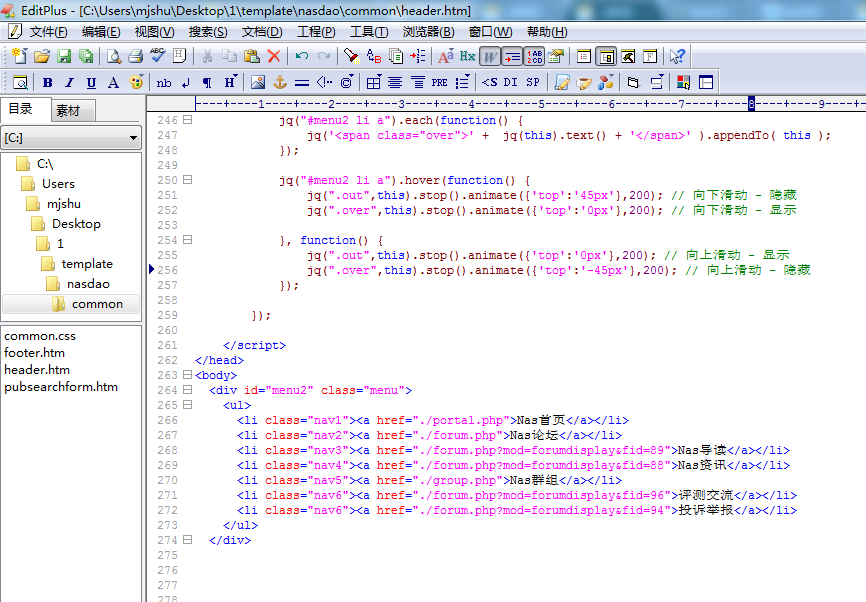Click line number 256 in gutter

click(167, 270)
